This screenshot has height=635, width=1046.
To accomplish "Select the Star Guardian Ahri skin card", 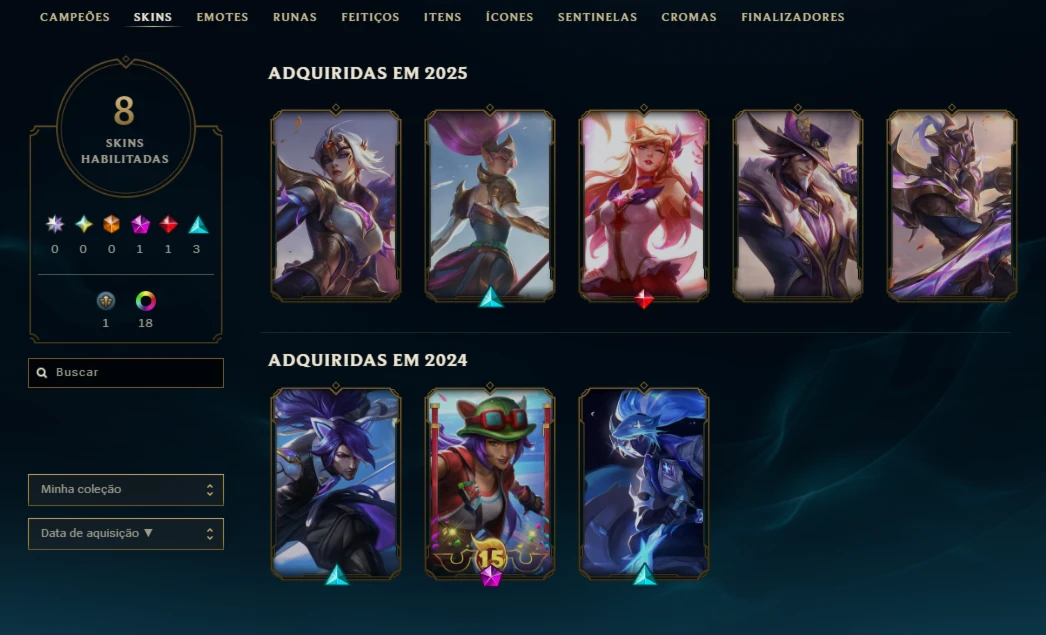I will tap(644, 205).
